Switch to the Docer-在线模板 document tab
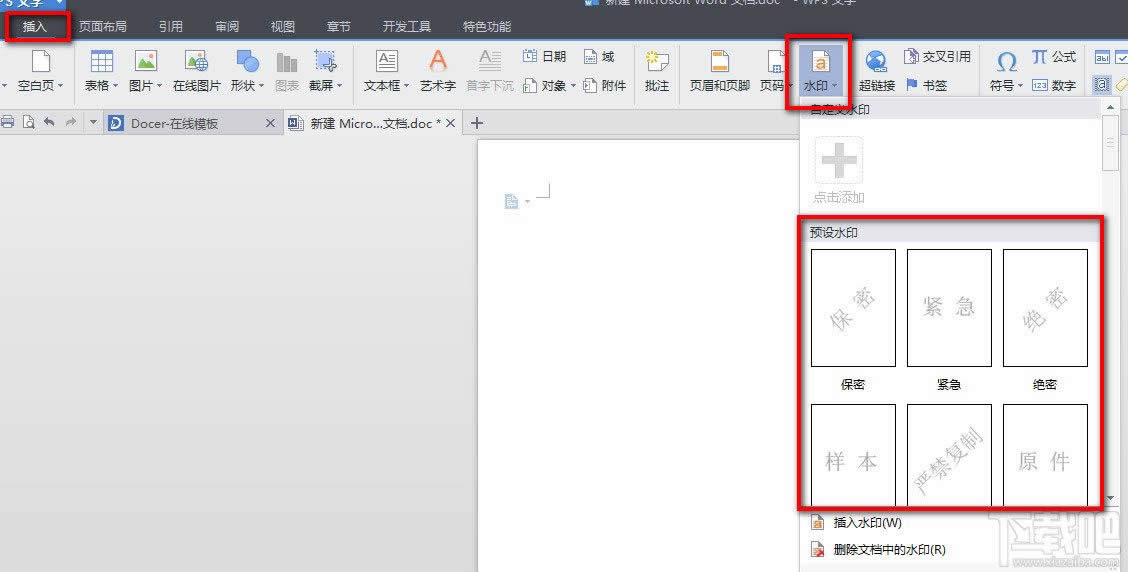The width and height of the screenshot is (1128, 572). point(176,123)
